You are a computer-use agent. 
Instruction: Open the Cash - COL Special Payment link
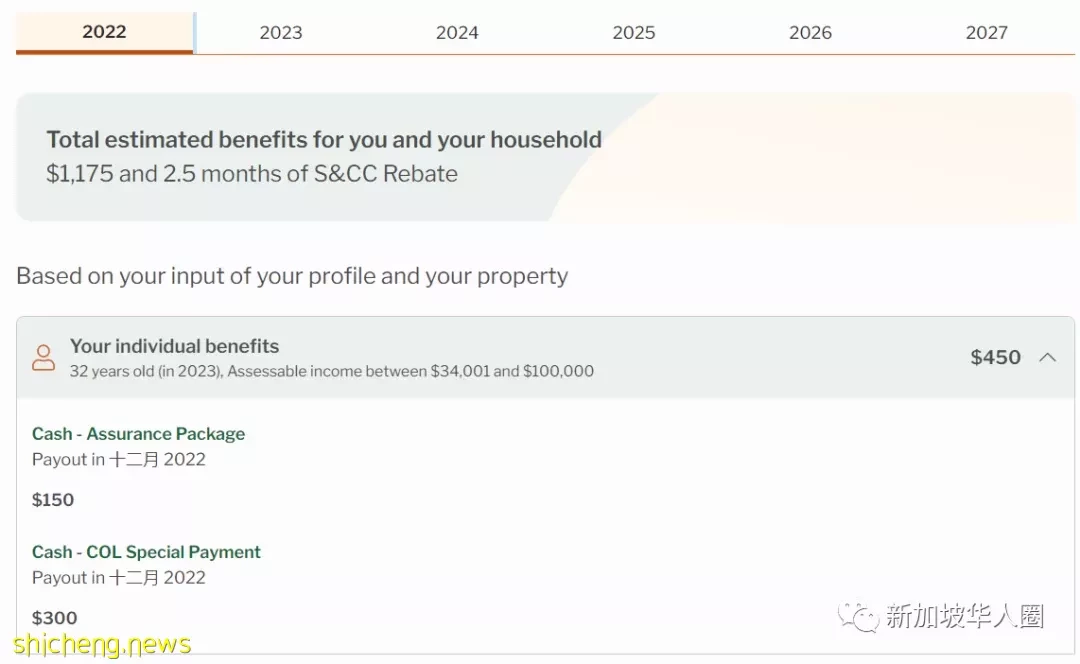(146, 552)
